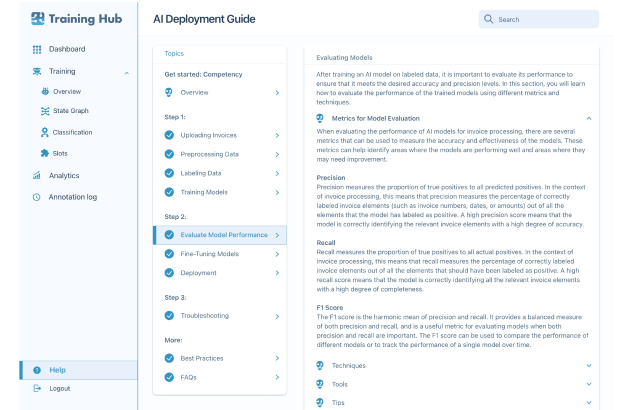Viewport: 633px width, 410px height.
Task: Click the Annotation log clock icon
Action: click(x=37, y=197)
